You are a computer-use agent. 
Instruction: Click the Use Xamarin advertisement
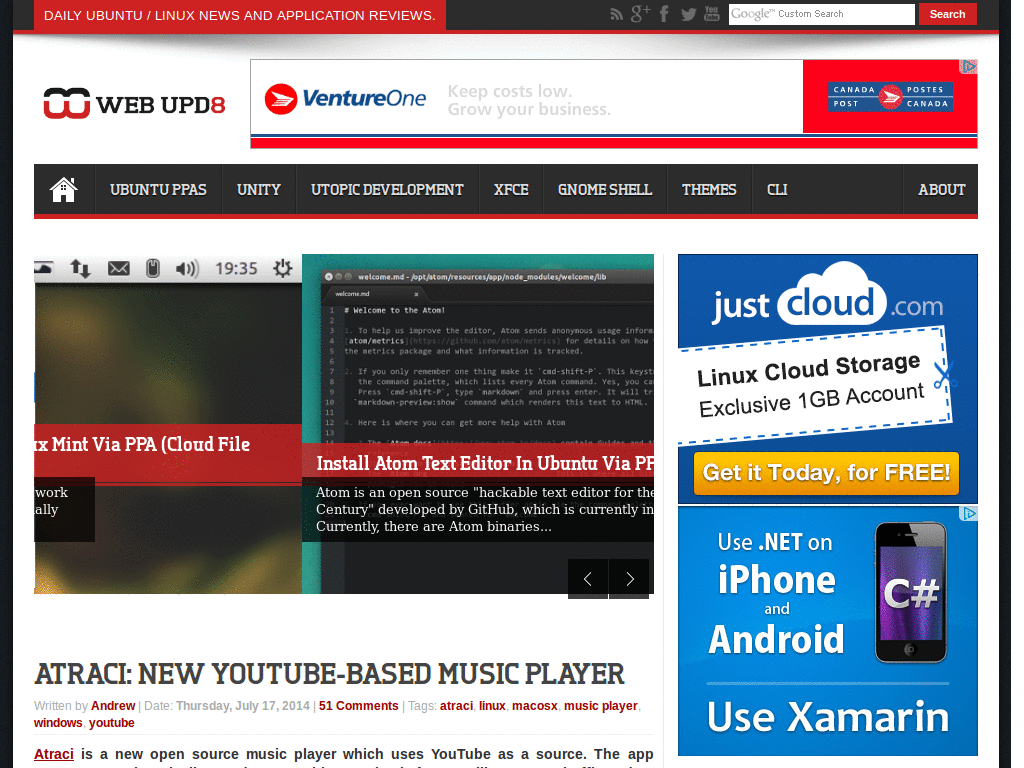(828, 631)
